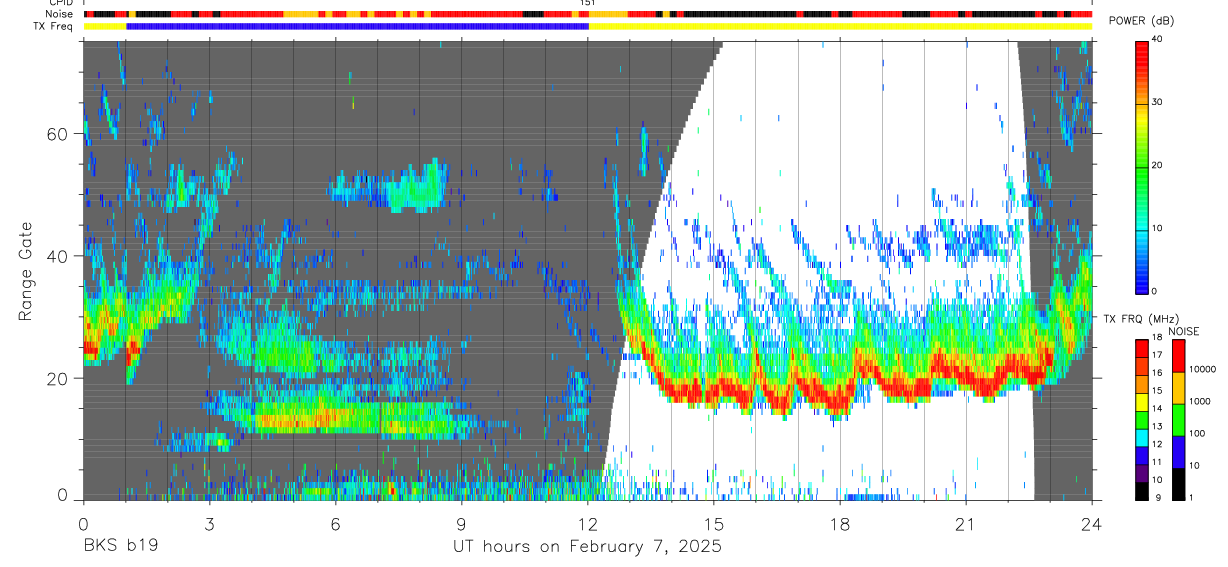This screenshot has width=1228, height=567.
Task: Click the NOISE legend '1000' label
Action: click(x=1201, y=401)
